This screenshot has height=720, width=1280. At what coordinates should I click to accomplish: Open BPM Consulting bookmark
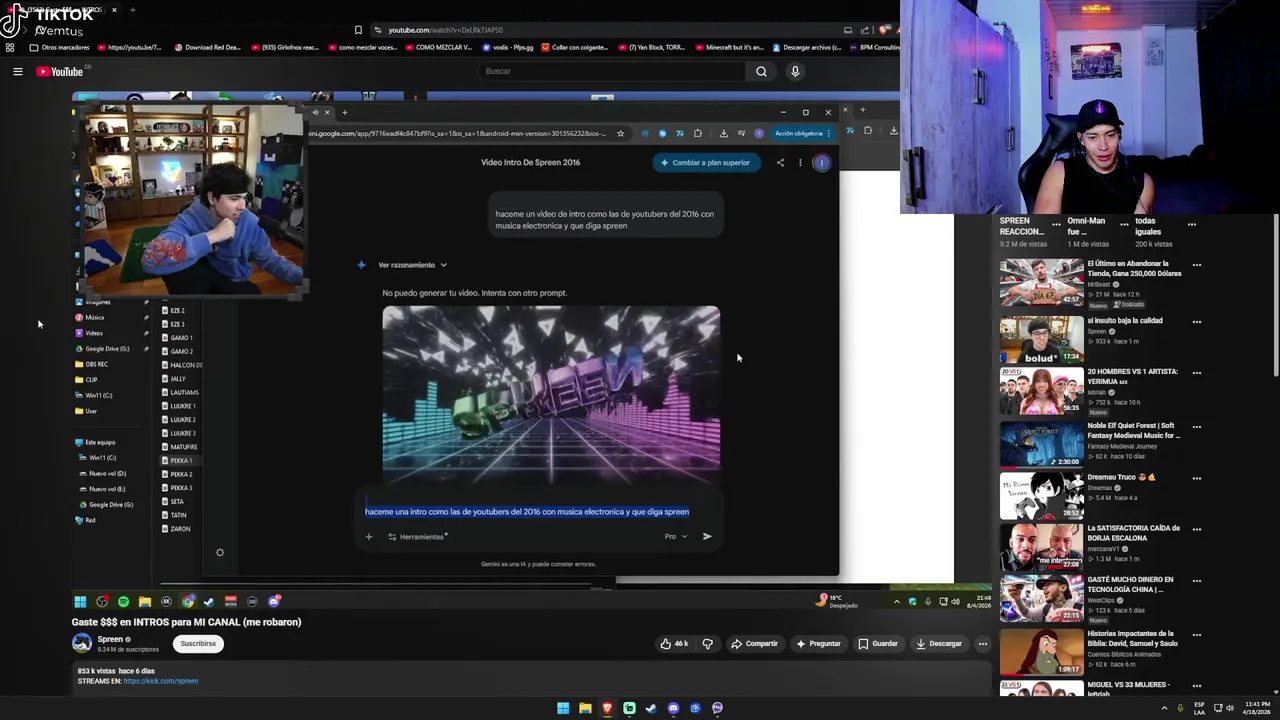pyautogui.click(x=874, y=47)
